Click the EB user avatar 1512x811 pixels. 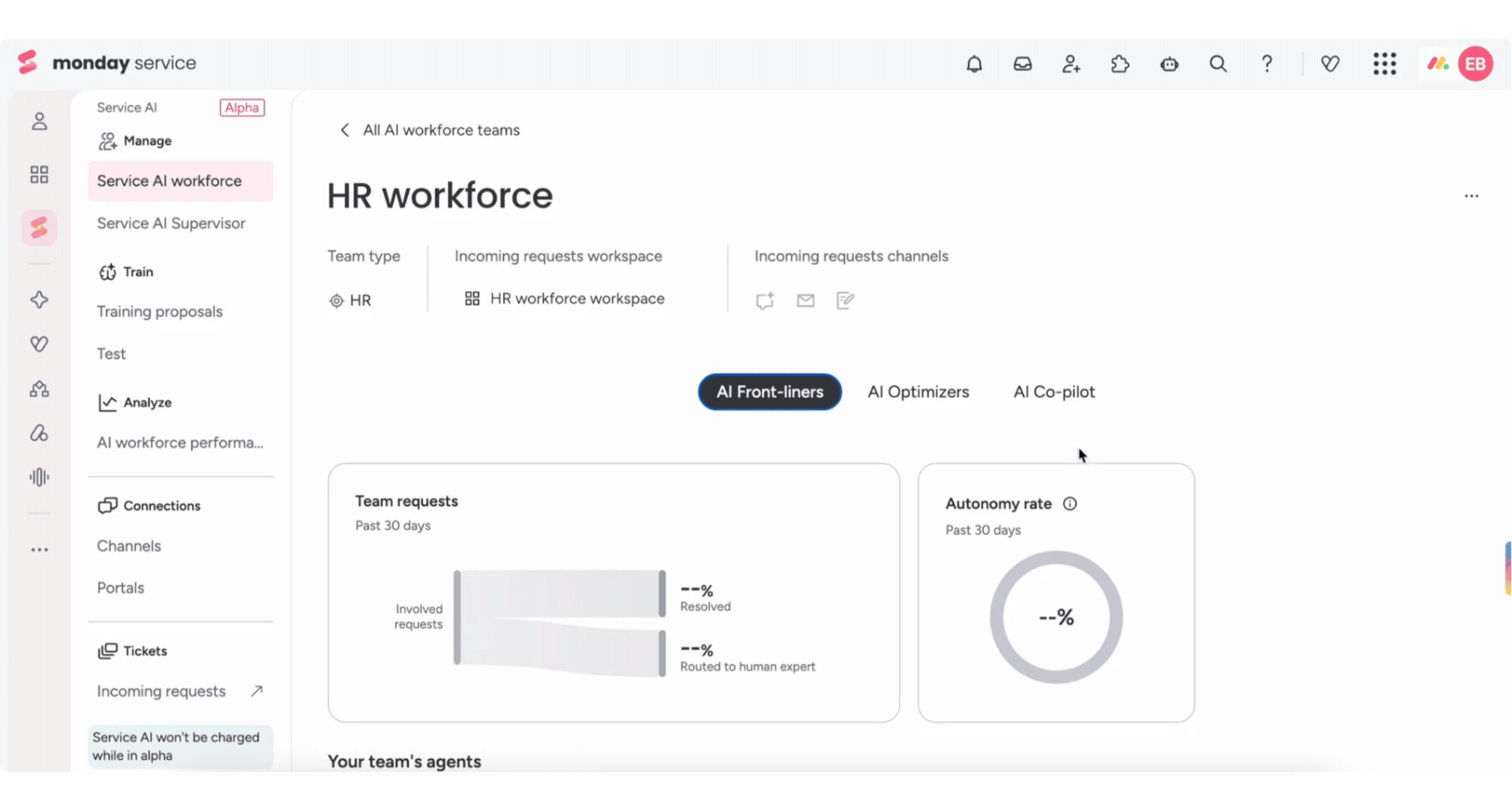1475,64
